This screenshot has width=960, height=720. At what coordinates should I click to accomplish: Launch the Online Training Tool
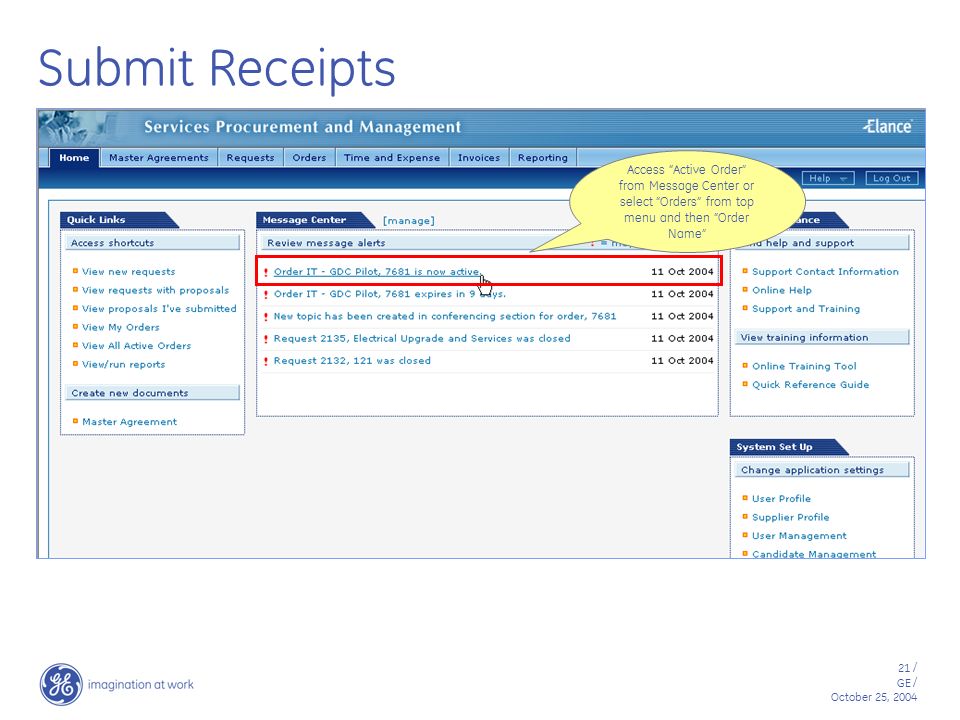[804, 366]
